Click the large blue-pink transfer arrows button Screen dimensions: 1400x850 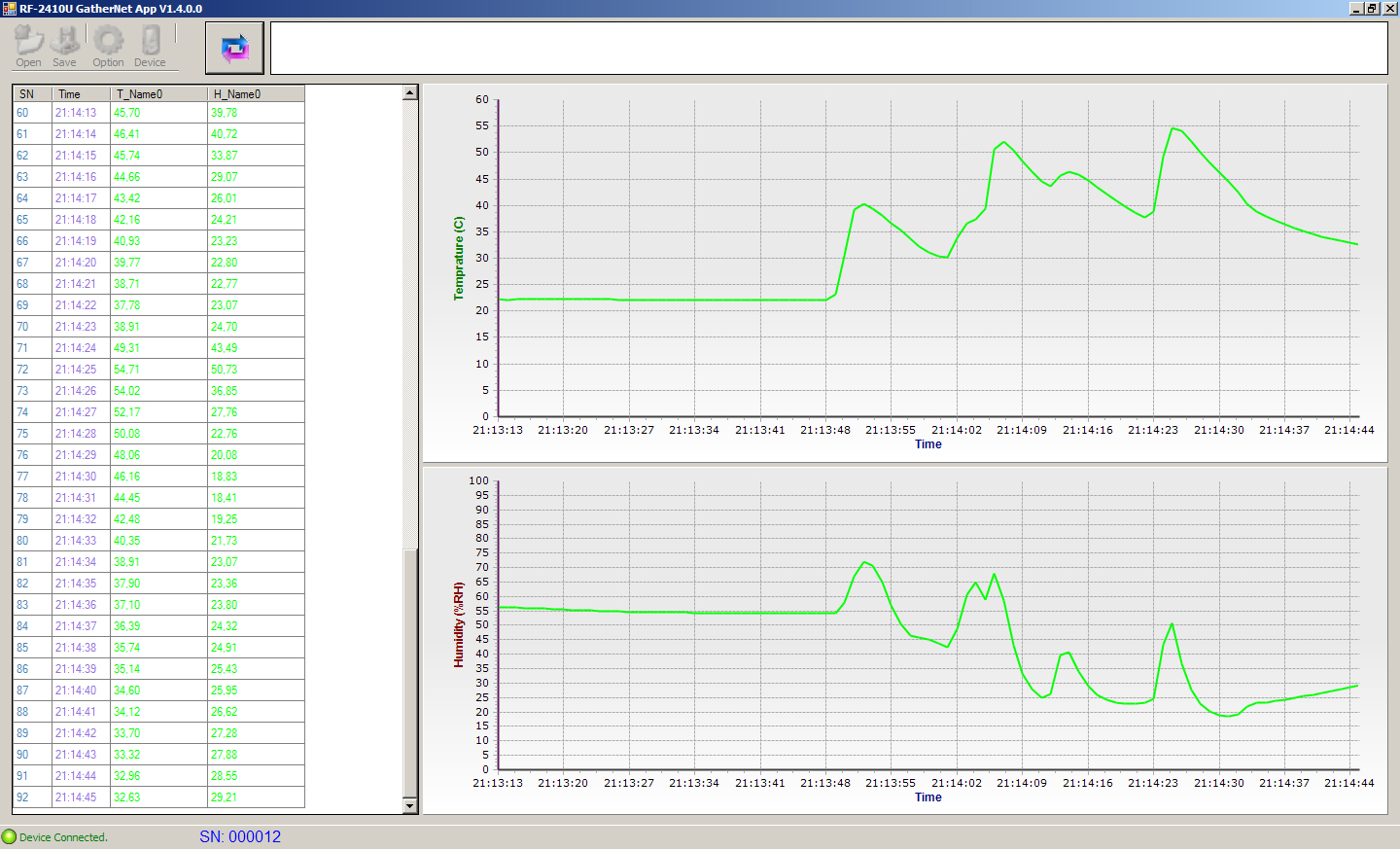coord(234,48)
